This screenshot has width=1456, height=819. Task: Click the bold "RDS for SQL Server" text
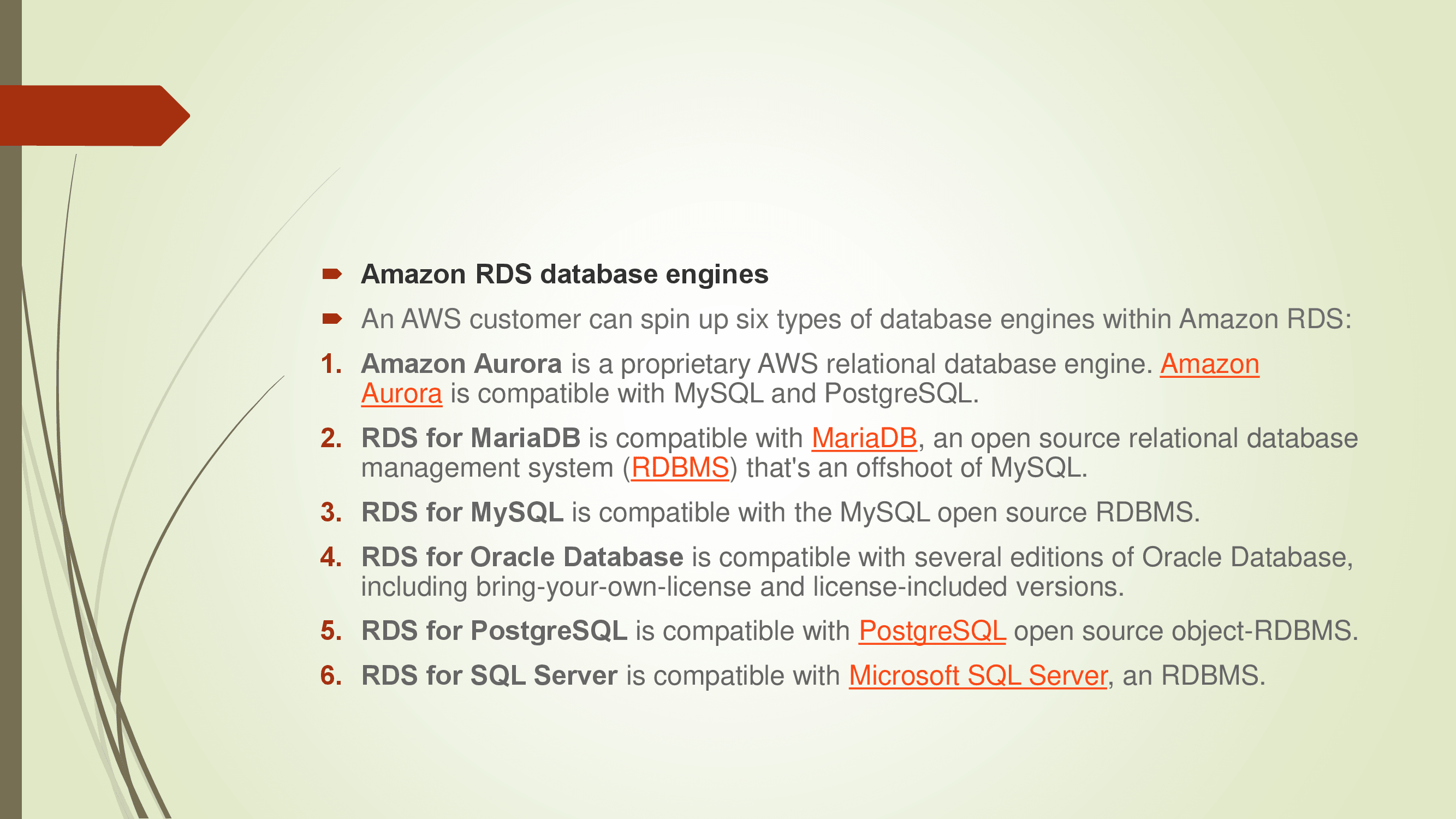(x=489, y=676)
